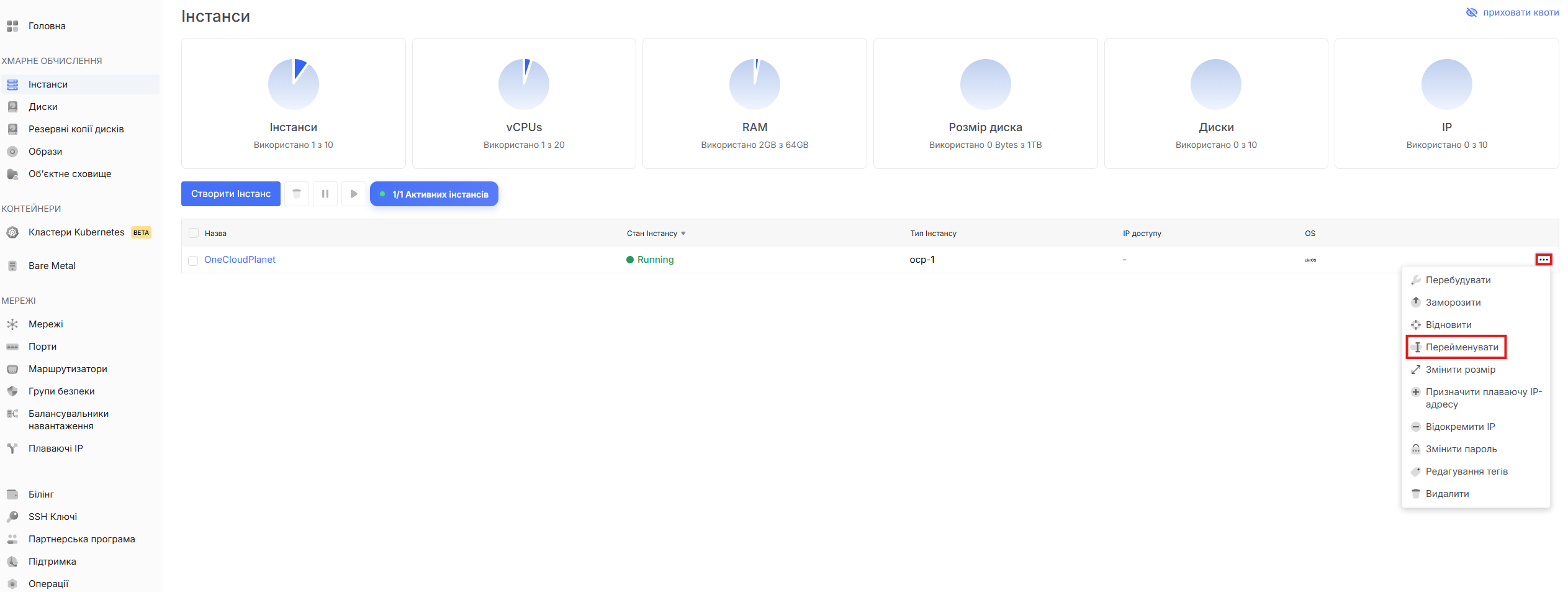The image size is (1568, 592).
Task: Click the Створити Інстанс button
Action: click(231, 194)
